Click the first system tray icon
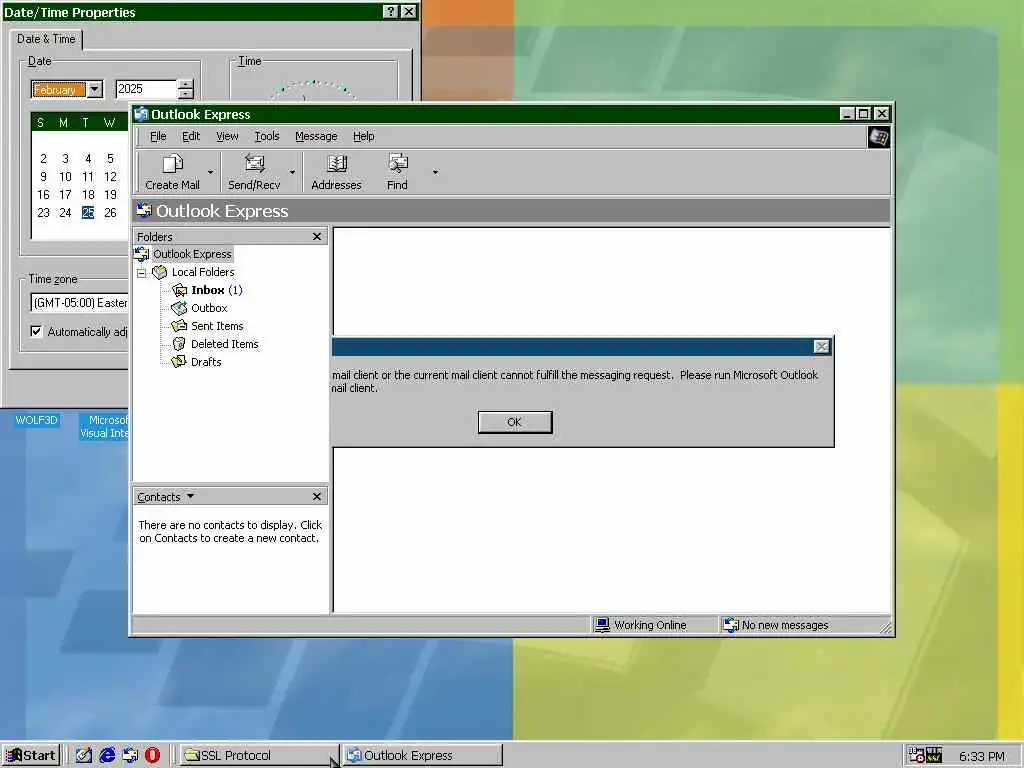Image resolution: width=1024 pixels, height=768 pixels. (916, 756)
